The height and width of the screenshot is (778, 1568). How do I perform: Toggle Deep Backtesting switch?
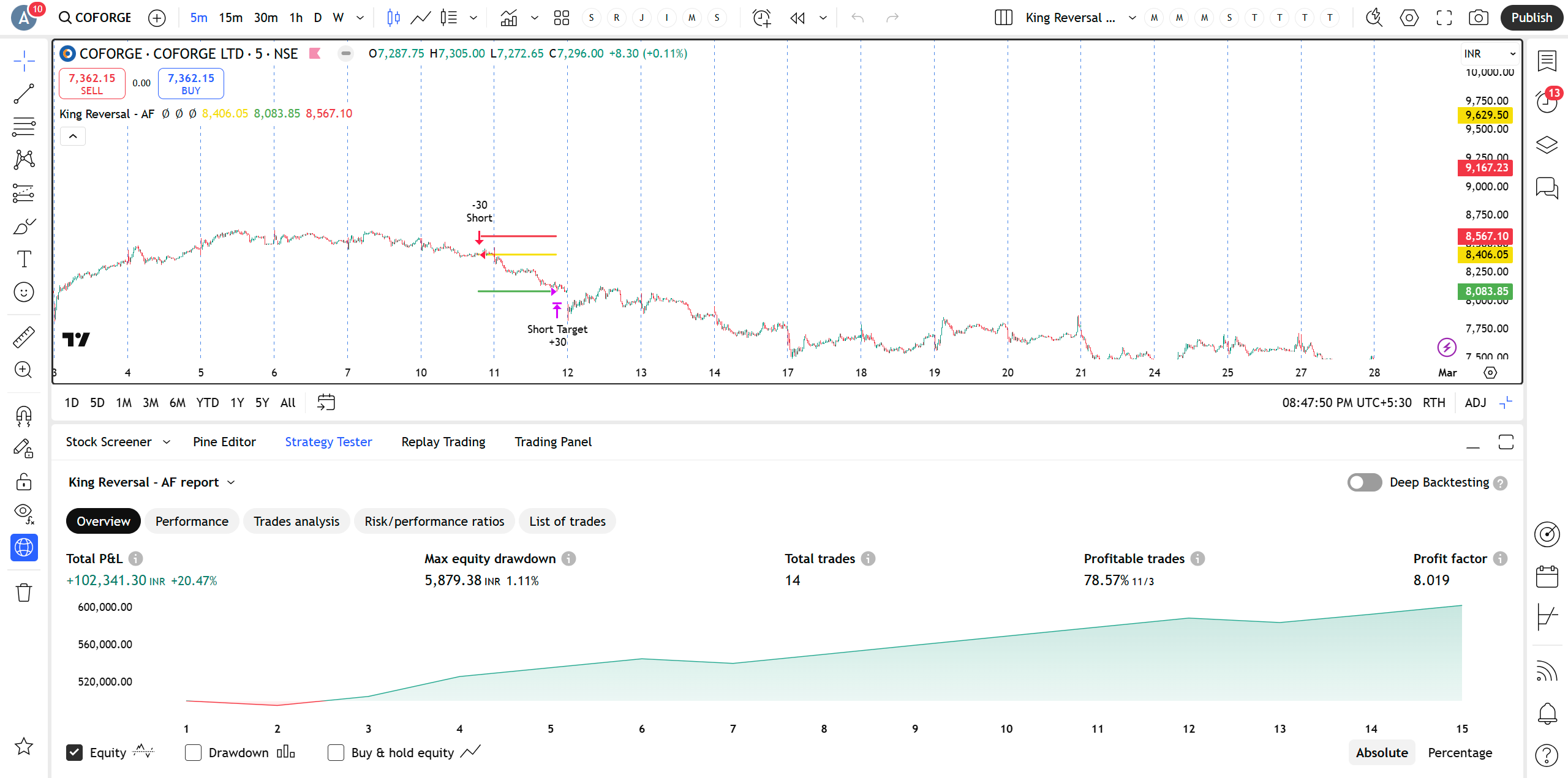[x=1365, y=482]
